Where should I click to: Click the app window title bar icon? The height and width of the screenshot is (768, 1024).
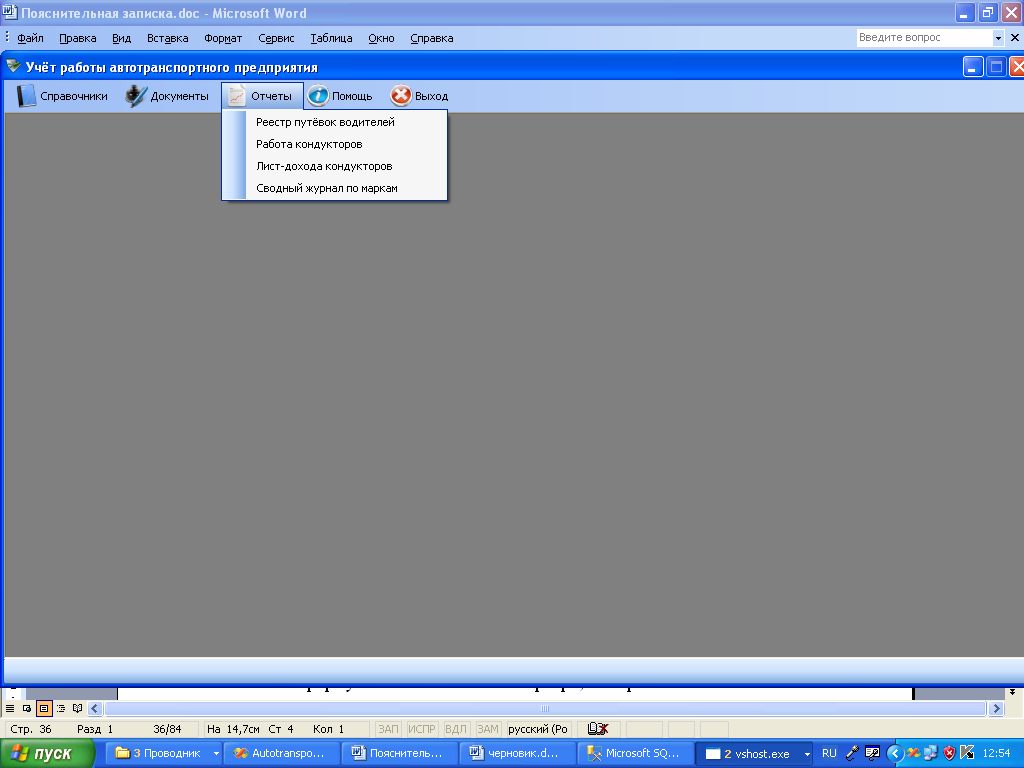point(13,66)
